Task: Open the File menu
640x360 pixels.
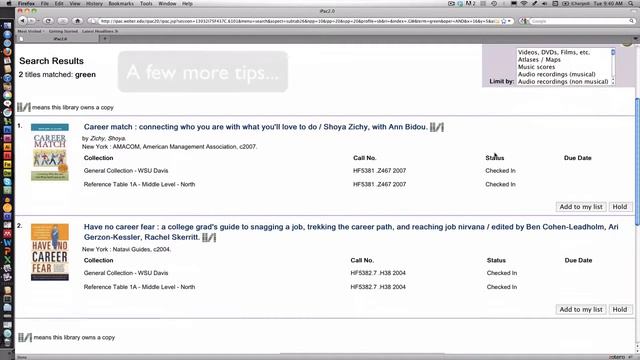Action: [44, 3]
